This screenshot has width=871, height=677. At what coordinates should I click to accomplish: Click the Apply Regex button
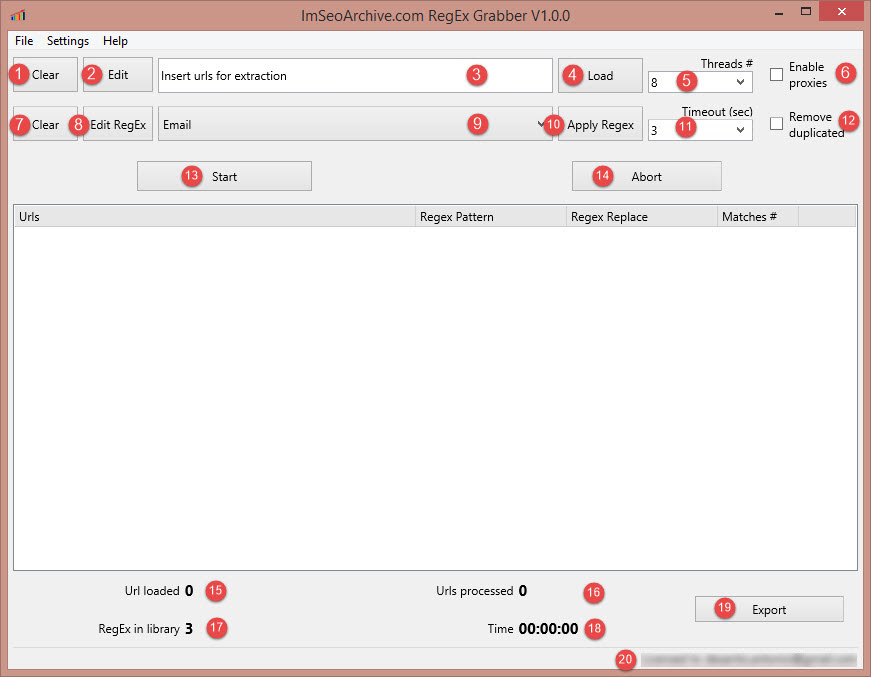point(600,124)
